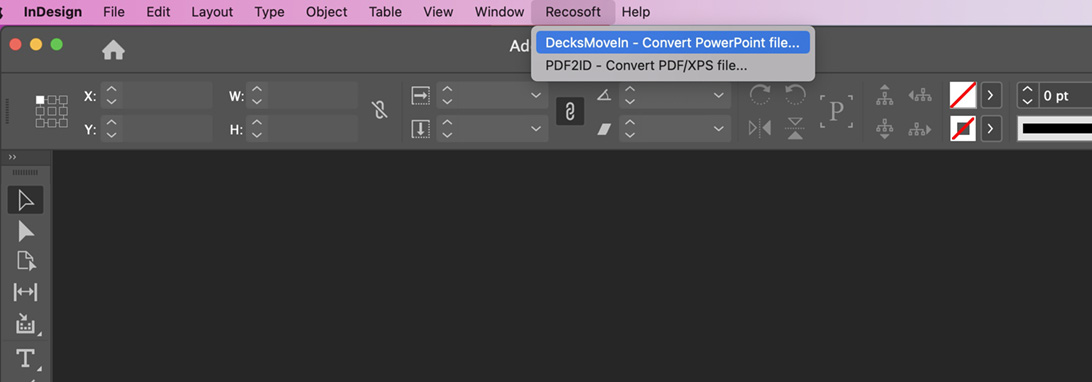Click the Height stepper
The height and width of the screenshot is (382, 1092).
pyautogui.click(x=258, y=129)
